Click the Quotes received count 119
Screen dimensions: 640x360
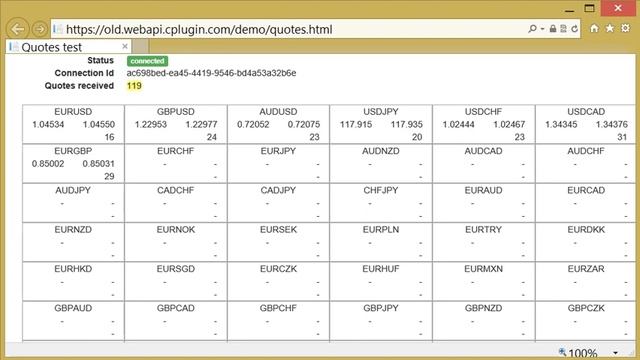pyautogui.click(x=134, y=86)
